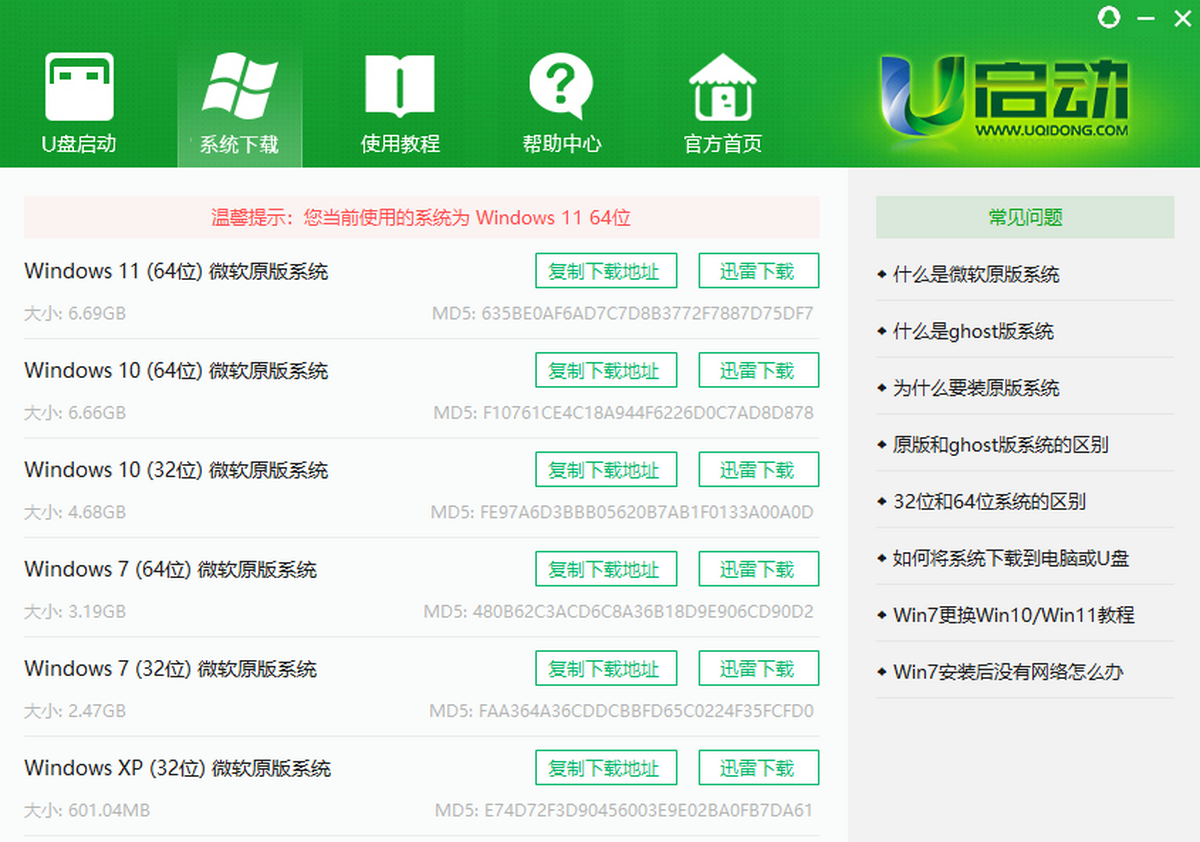This screenshot has width=1200, height=842.
Task: Open the 使用教程 book icon
Action: pyautogui.click(x=400, y=104)
